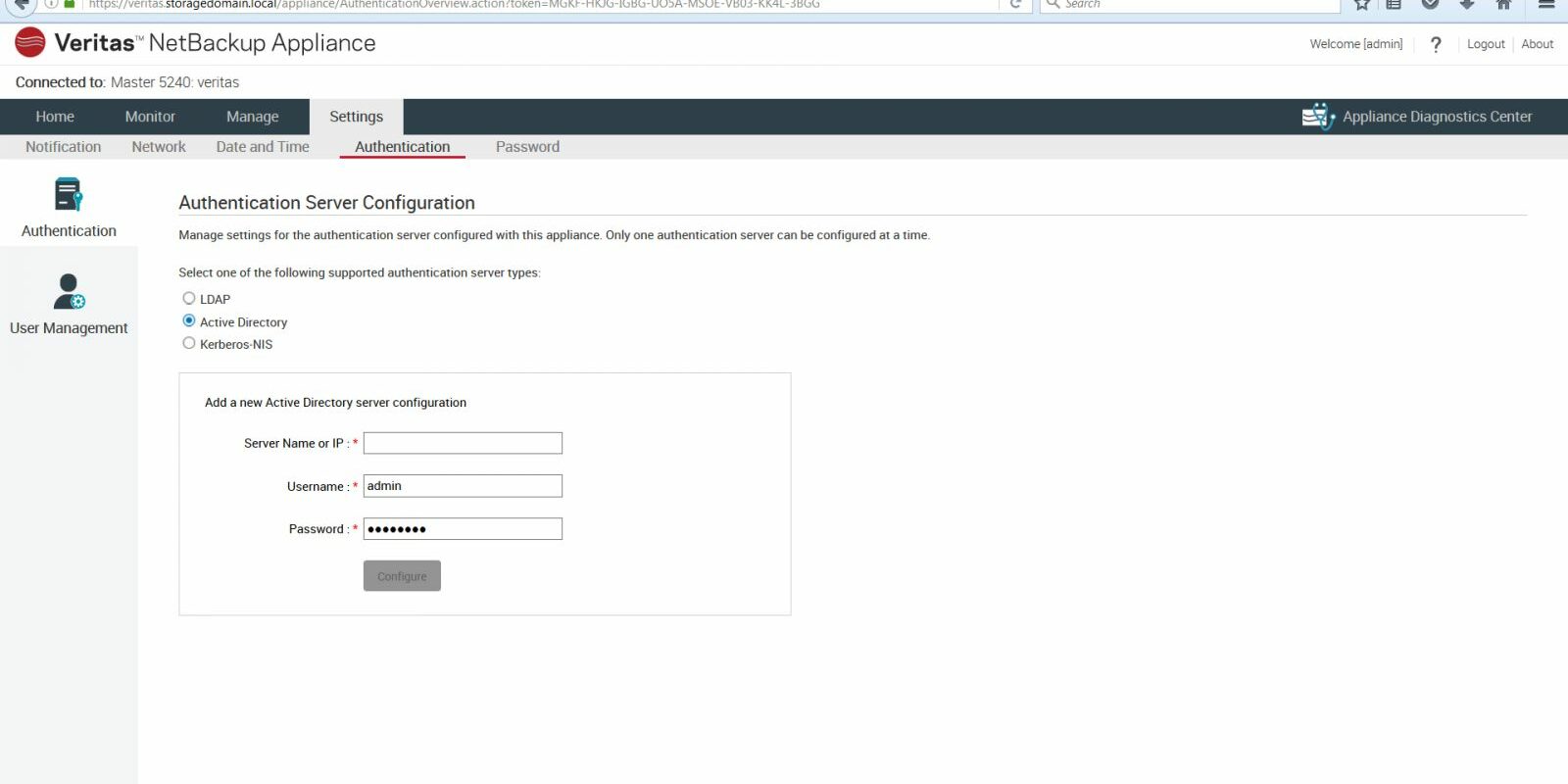Click the Server Name or IP field
This screenshot has height=784, width=1568.
(463, 443)
